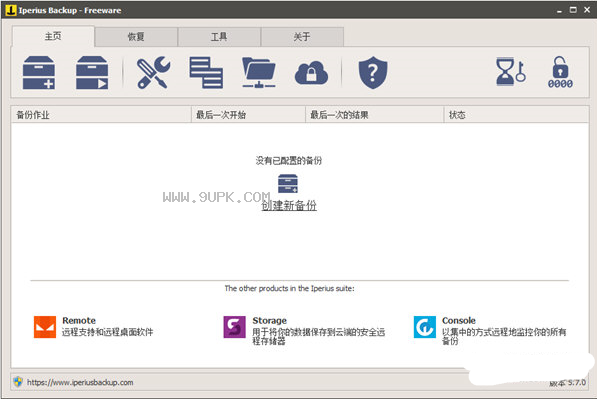Open help shield question mark icon

pos(373,72)
